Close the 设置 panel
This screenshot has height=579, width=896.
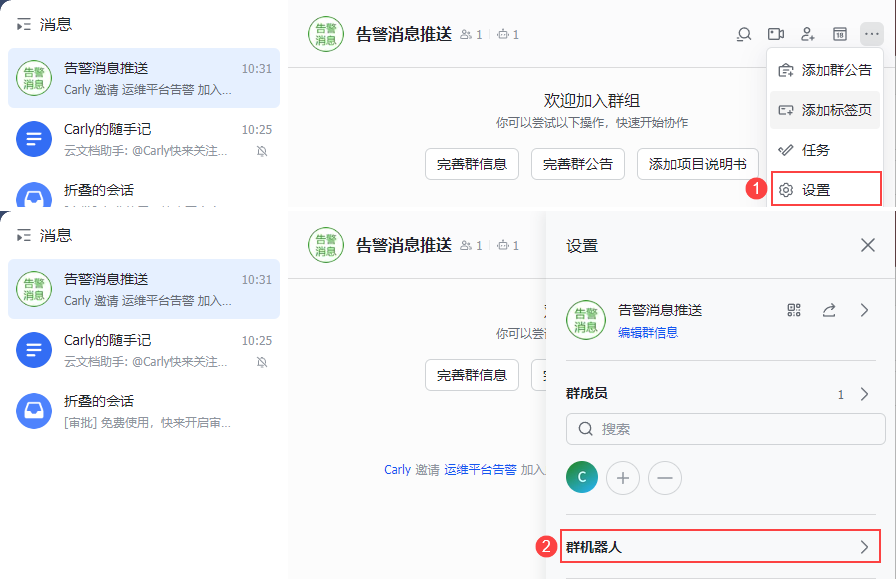868,245
